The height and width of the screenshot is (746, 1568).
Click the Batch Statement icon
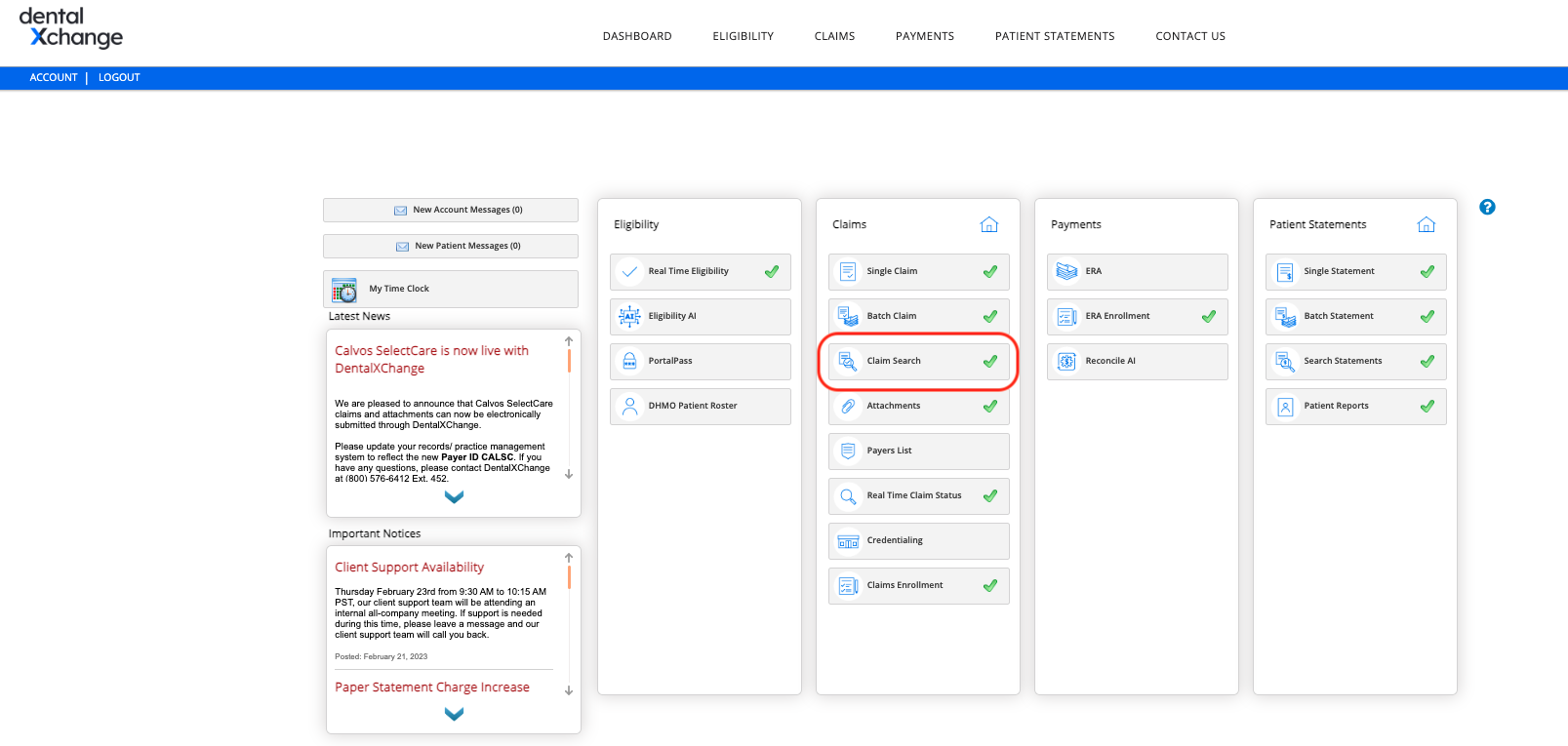point(1286,316)
